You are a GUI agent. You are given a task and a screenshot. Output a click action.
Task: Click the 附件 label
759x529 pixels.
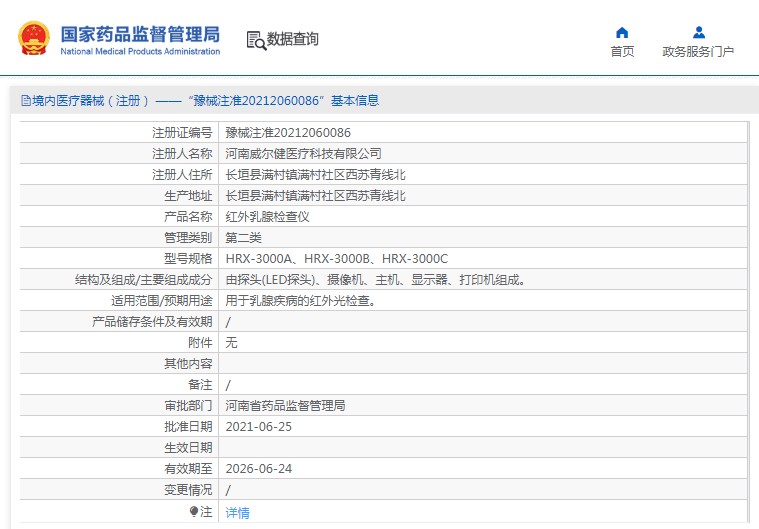point(200,343)
